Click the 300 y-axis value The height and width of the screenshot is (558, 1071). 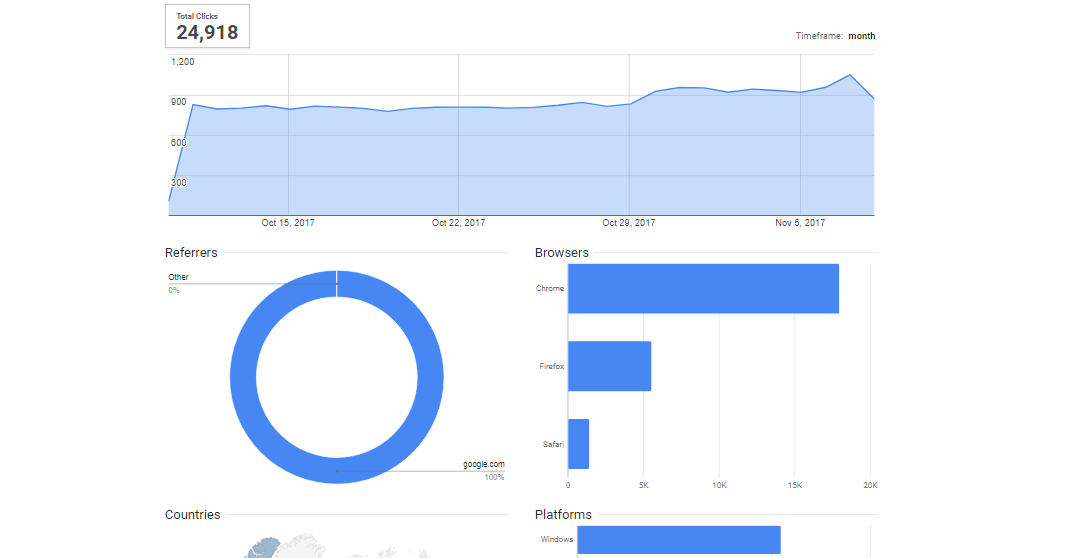pyautogui.click(x=178, y=182)
